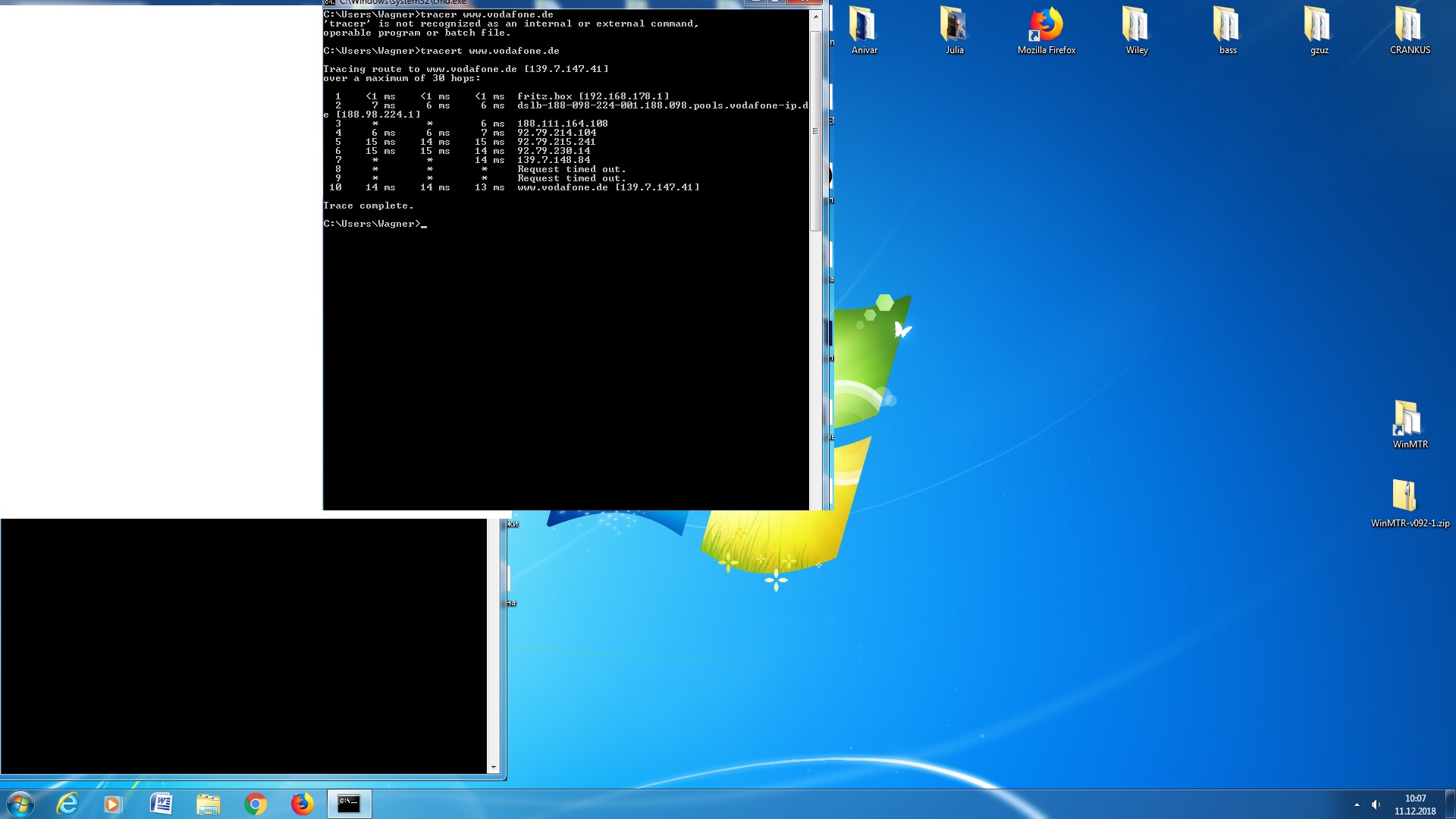Open the clock and date in the tray
Viewport: 1456px width, 819px height.
coord(1414,805)
